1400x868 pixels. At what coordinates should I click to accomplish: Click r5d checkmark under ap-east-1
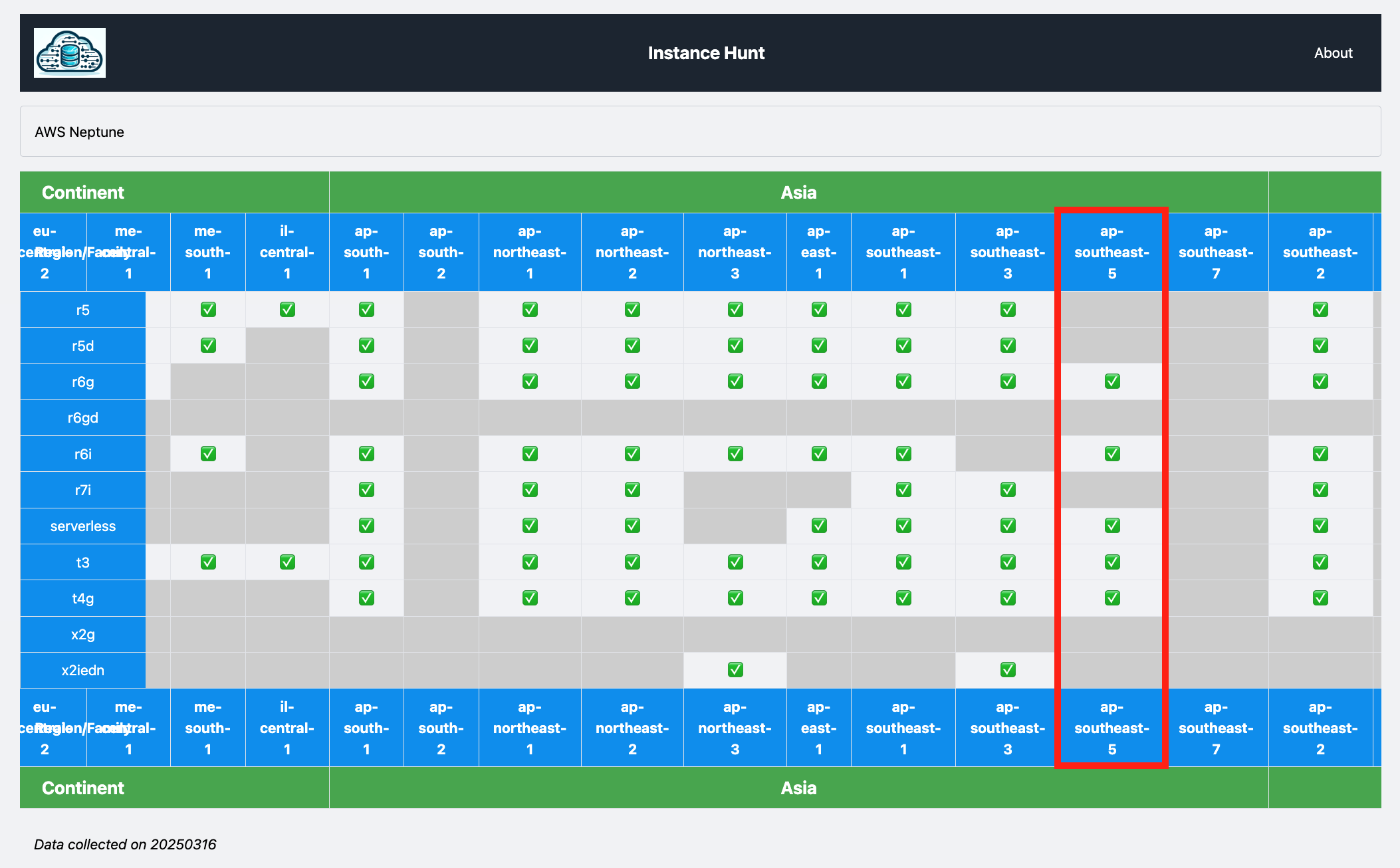[819, 346]
